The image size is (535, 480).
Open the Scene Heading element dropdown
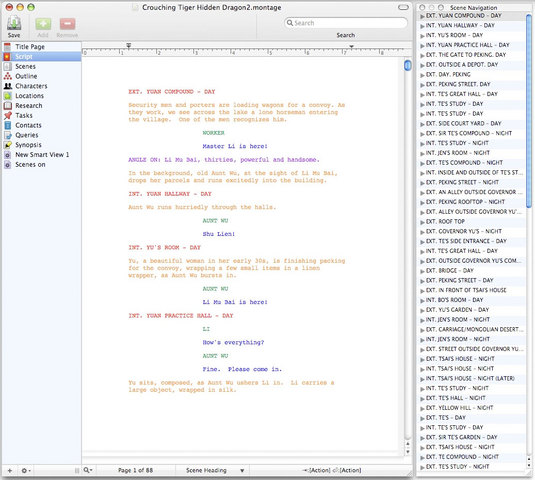click(x=215, y=470)
